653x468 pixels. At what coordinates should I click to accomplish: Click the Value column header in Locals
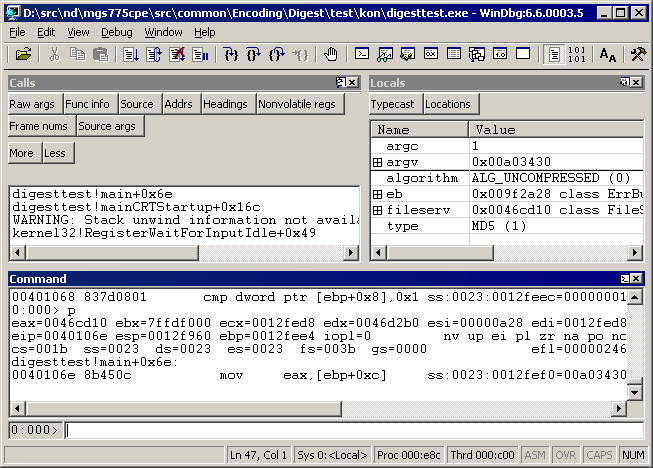tap(556, 129)
